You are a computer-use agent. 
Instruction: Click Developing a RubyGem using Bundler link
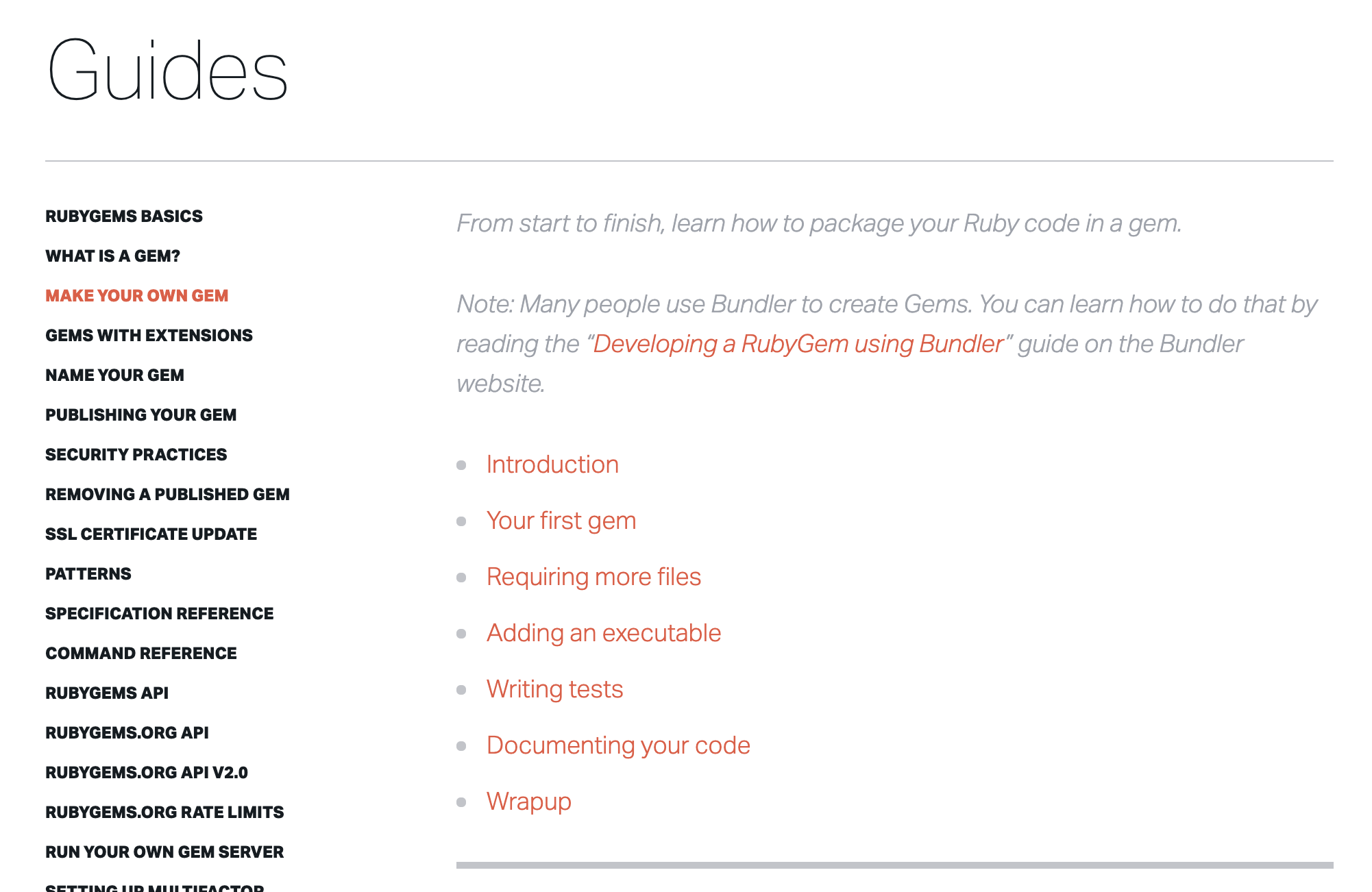(798, 344)
